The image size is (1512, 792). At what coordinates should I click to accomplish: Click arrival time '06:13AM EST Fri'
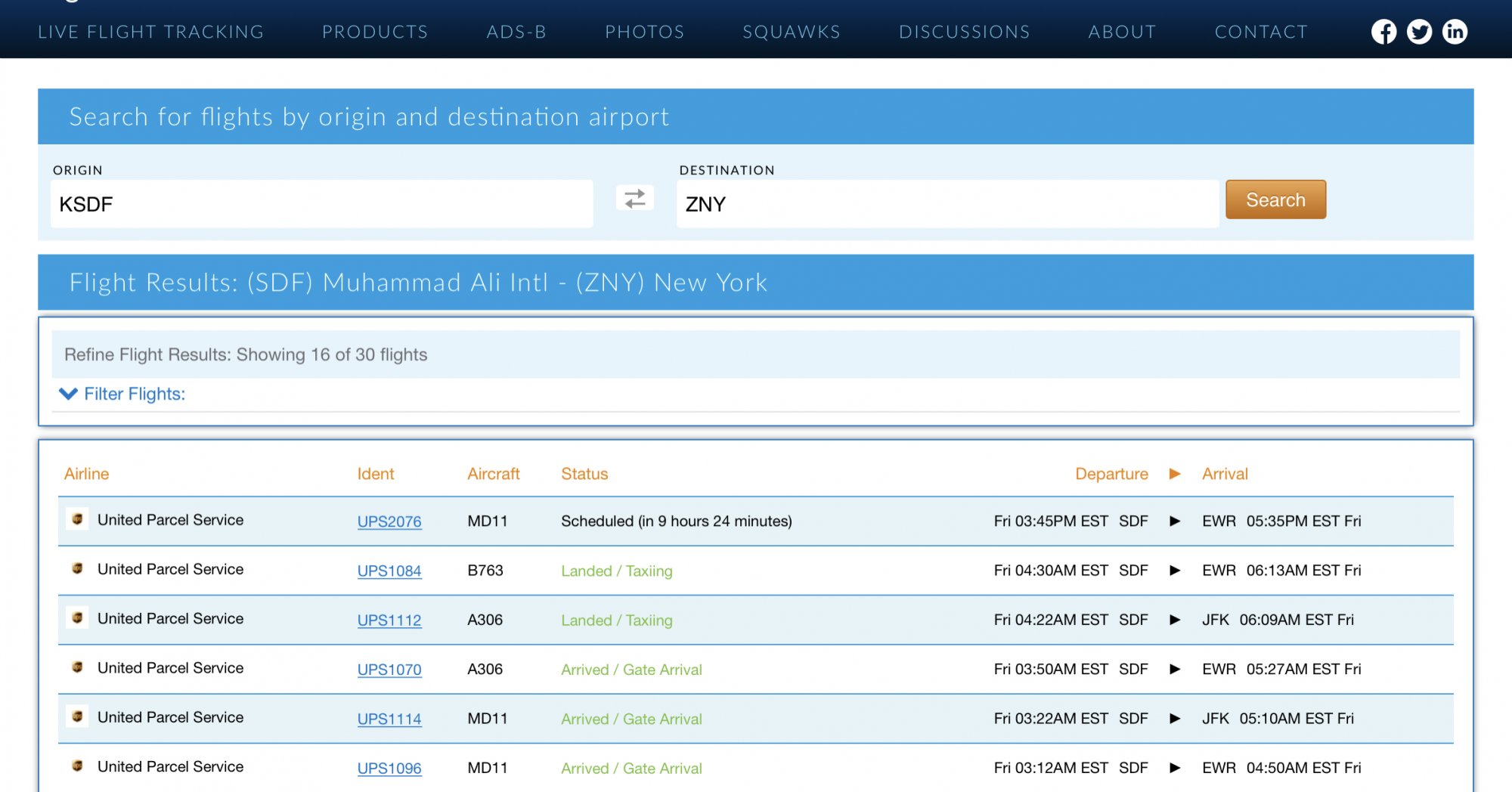(1304, 570)
